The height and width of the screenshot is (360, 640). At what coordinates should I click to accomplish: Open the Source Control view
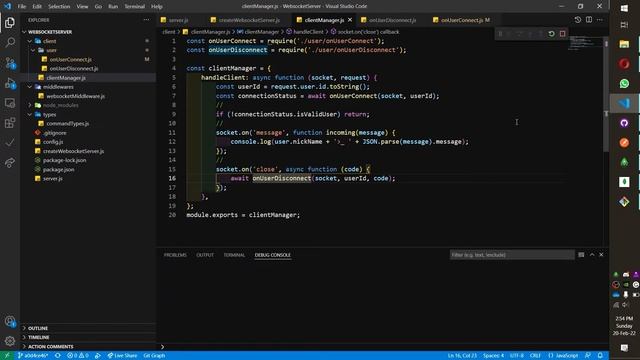coord(10,62)
